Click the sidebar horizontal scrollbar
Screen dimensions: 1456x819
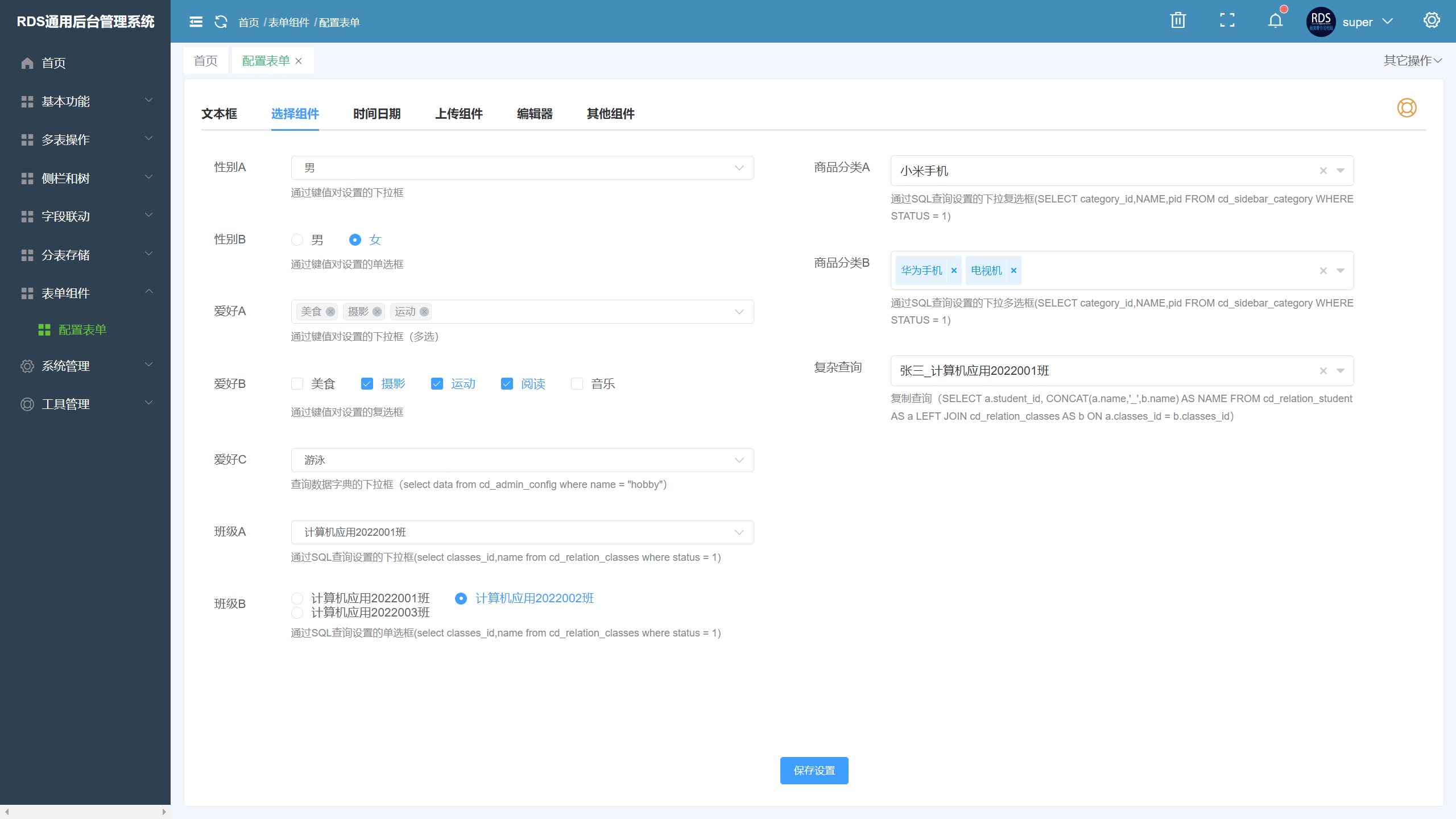85,812
